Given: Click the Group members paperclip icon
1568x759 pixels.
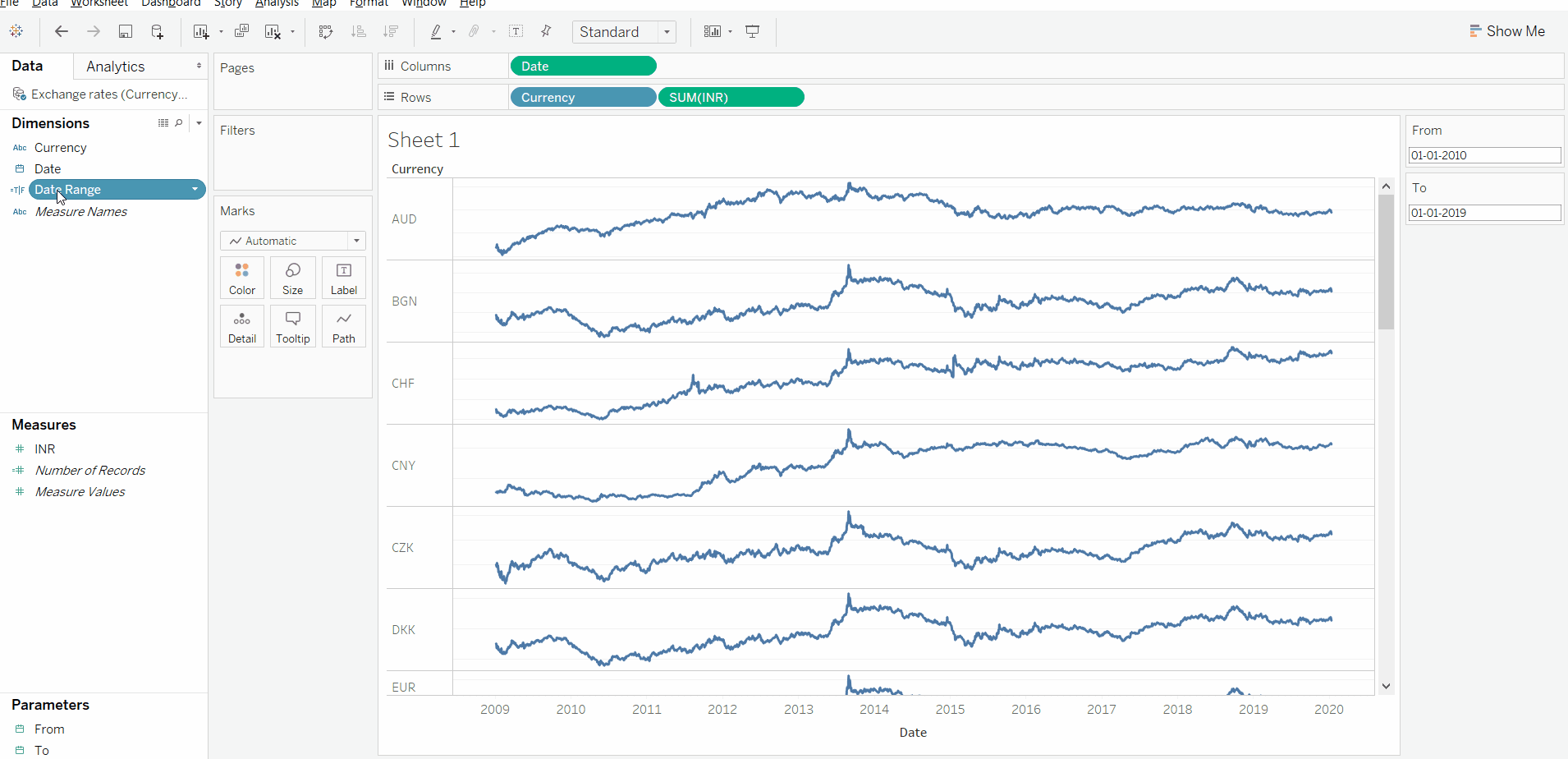Looking at the screenshot, I should (x=474, y=31).
